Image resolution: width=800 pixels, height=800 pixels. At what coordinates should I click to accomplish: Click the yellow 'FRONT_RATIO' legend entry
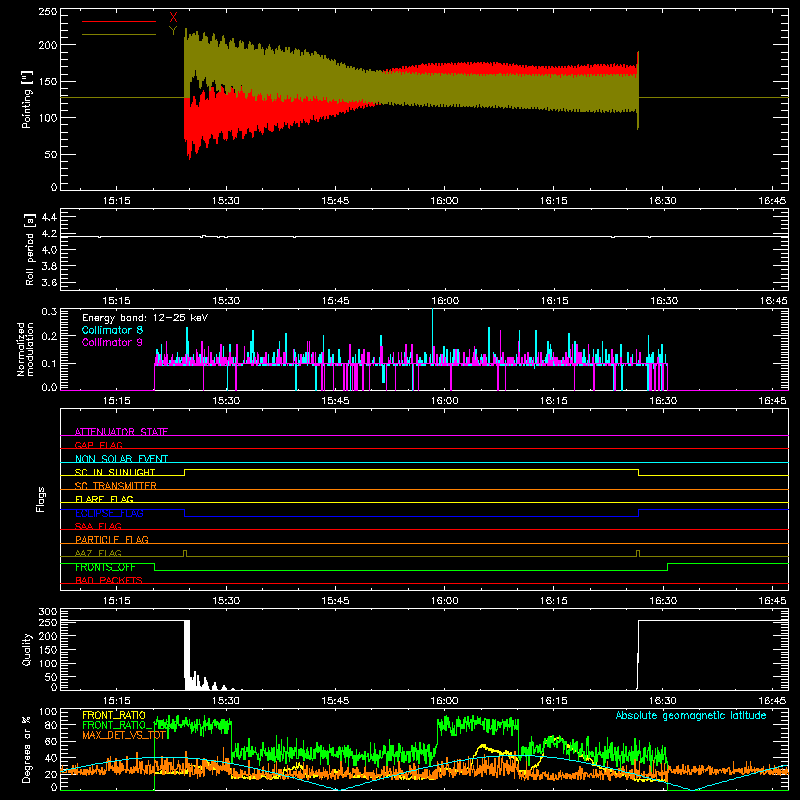[x=114, y=715]
